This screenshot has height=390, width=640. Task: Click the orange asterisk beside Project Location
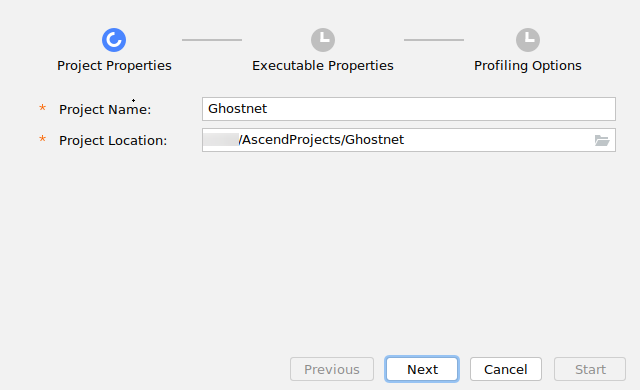coord(42,139)
